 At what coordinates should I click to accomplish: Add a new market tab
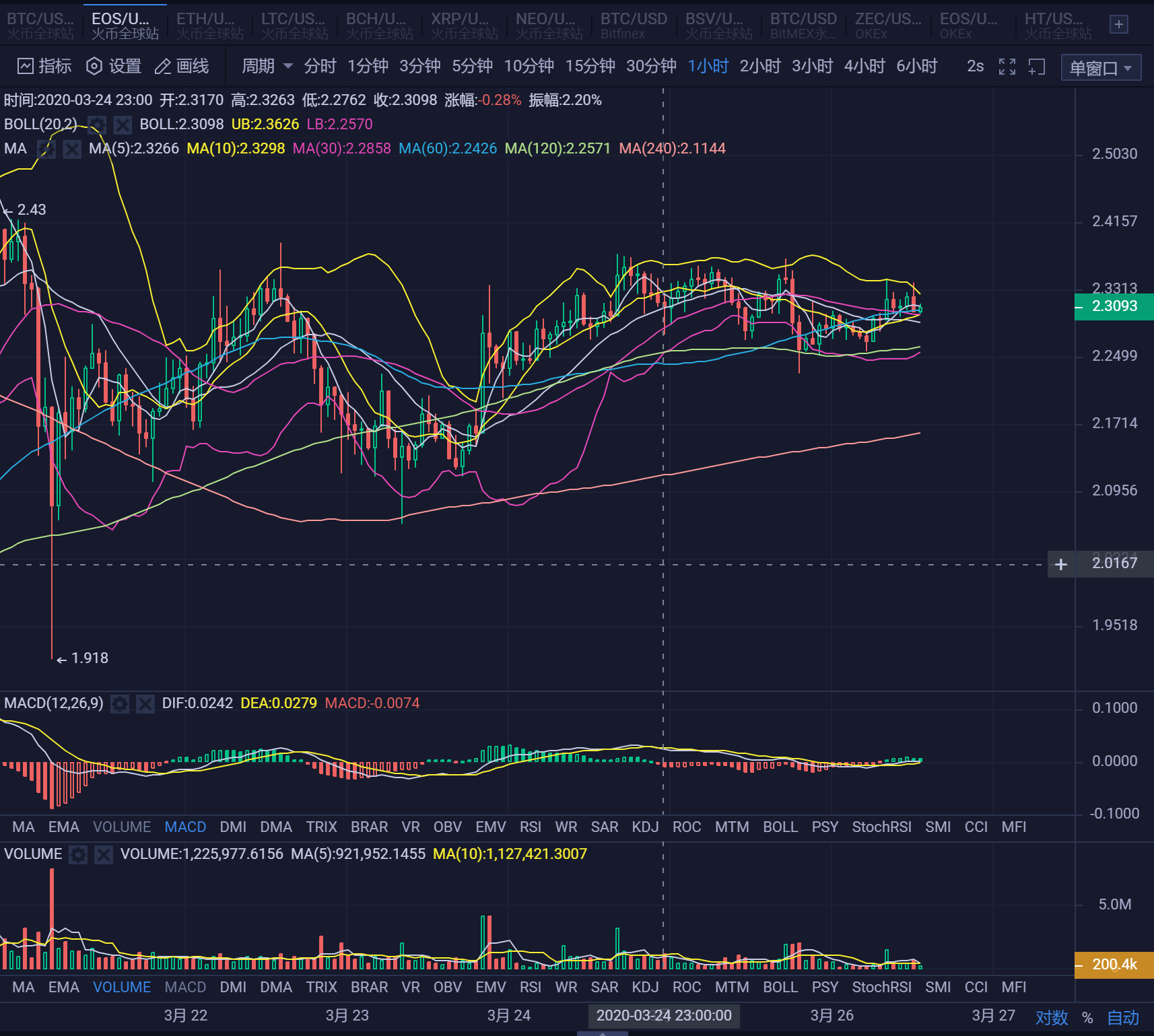[1119, 25]
